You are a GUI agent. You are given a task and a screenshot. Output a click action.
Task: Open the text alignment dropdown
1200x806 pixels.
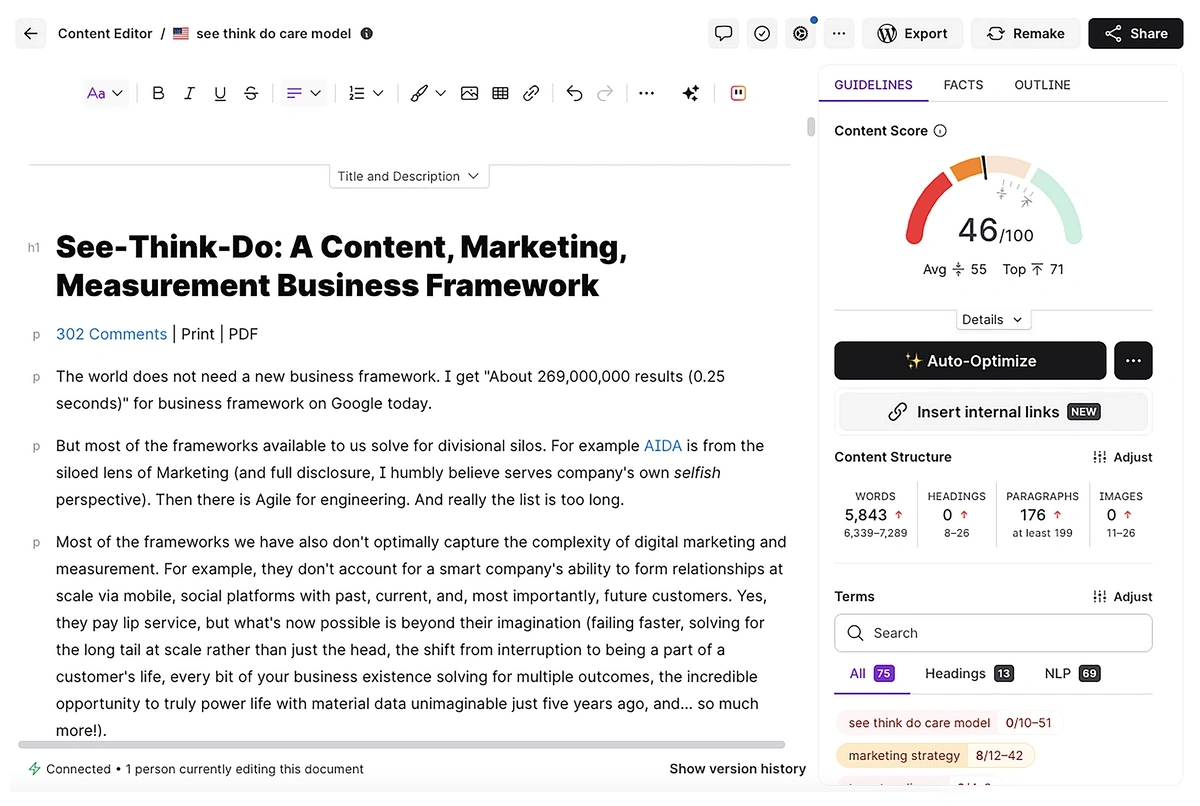pos(304,93)
